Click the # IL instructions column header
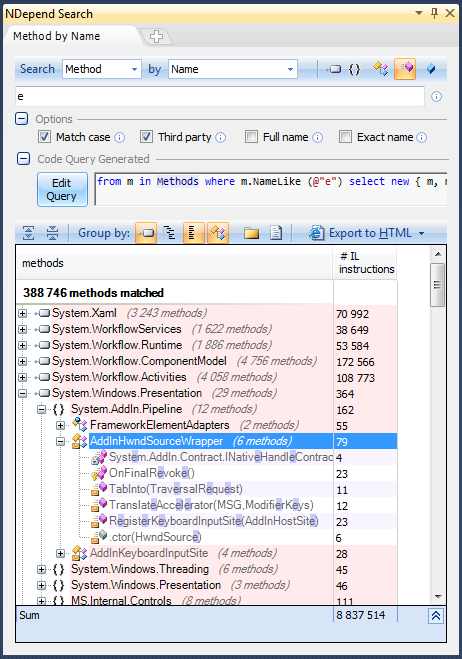This screenshot has width=462, height=659. (x=365, y=263)
